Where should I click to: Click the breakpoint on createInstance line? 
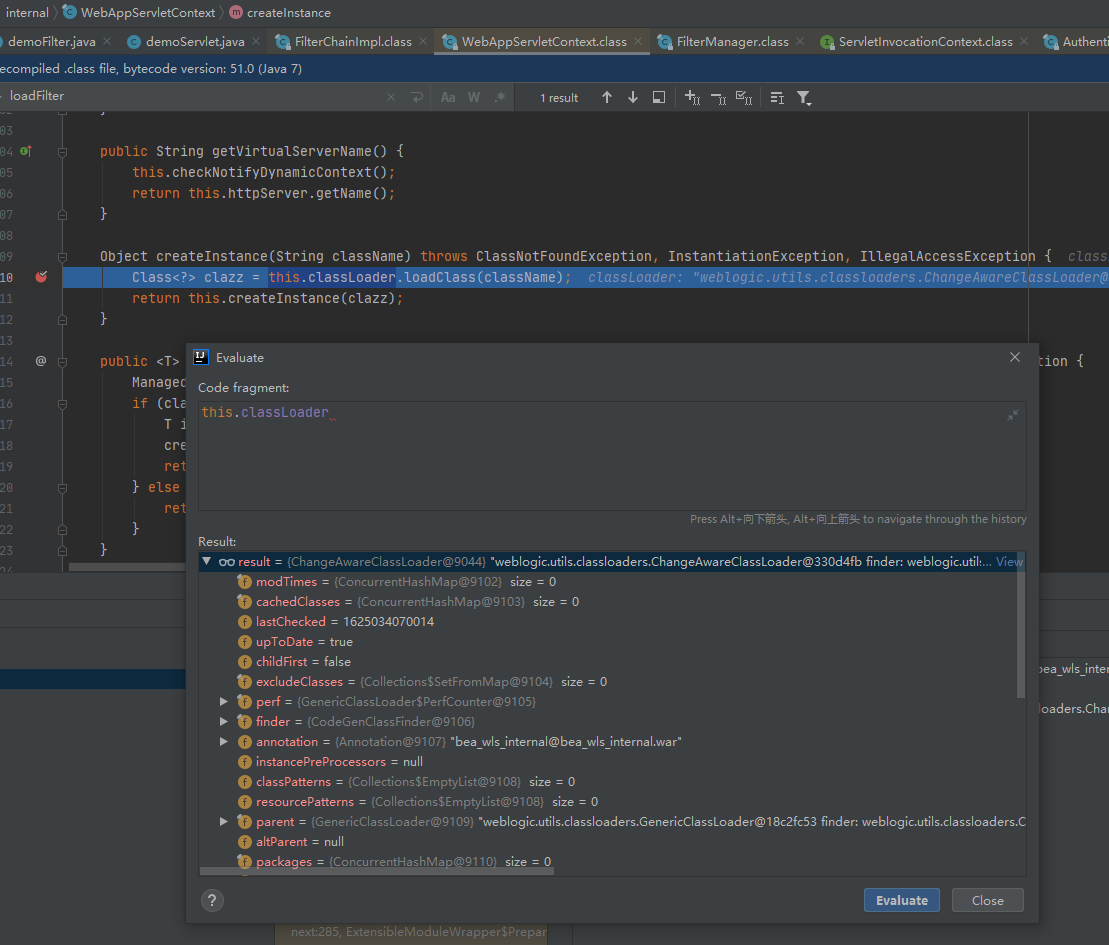[41, 277]
